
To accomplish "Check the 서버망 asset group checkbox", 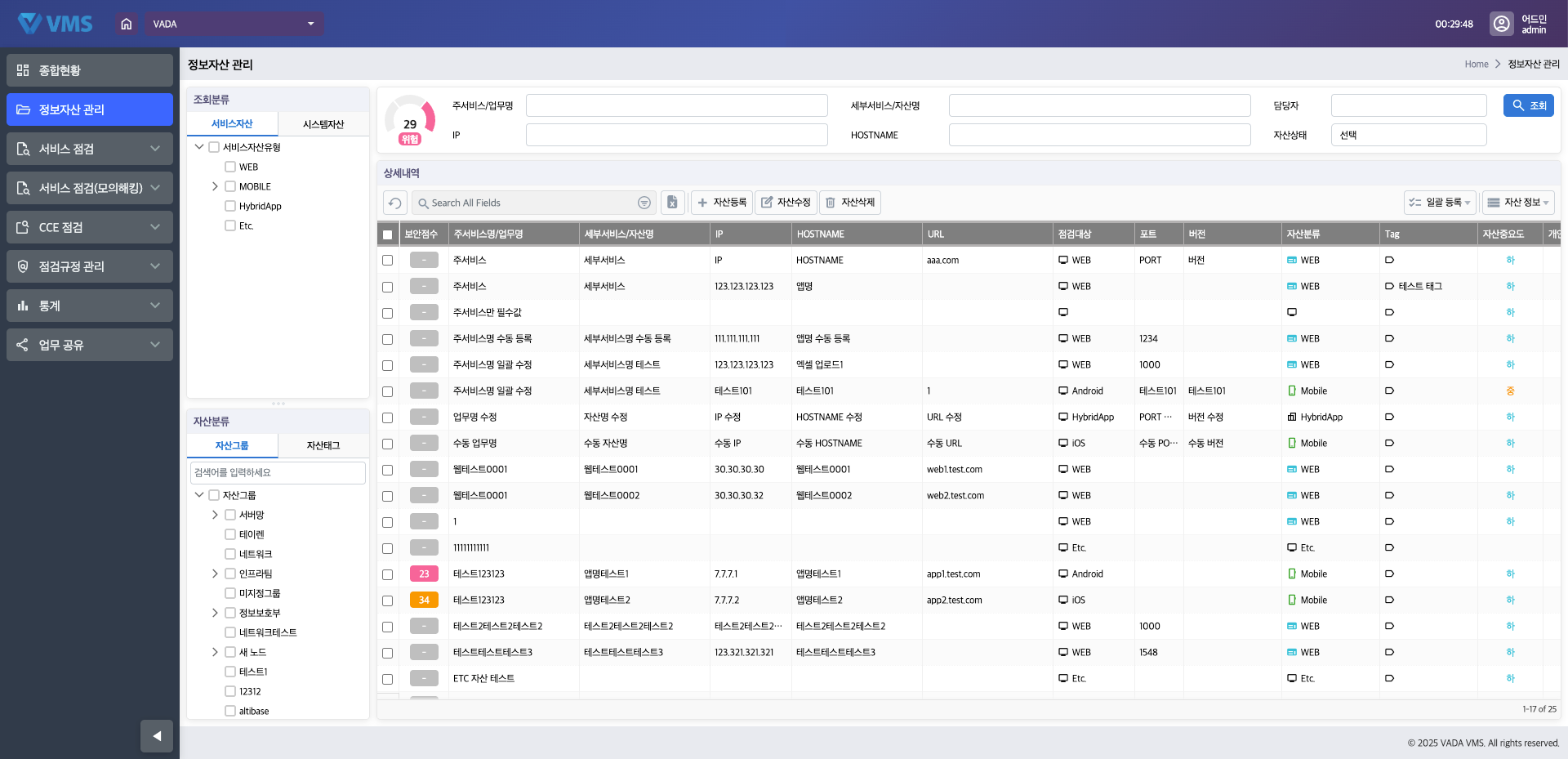I will 230,515.
